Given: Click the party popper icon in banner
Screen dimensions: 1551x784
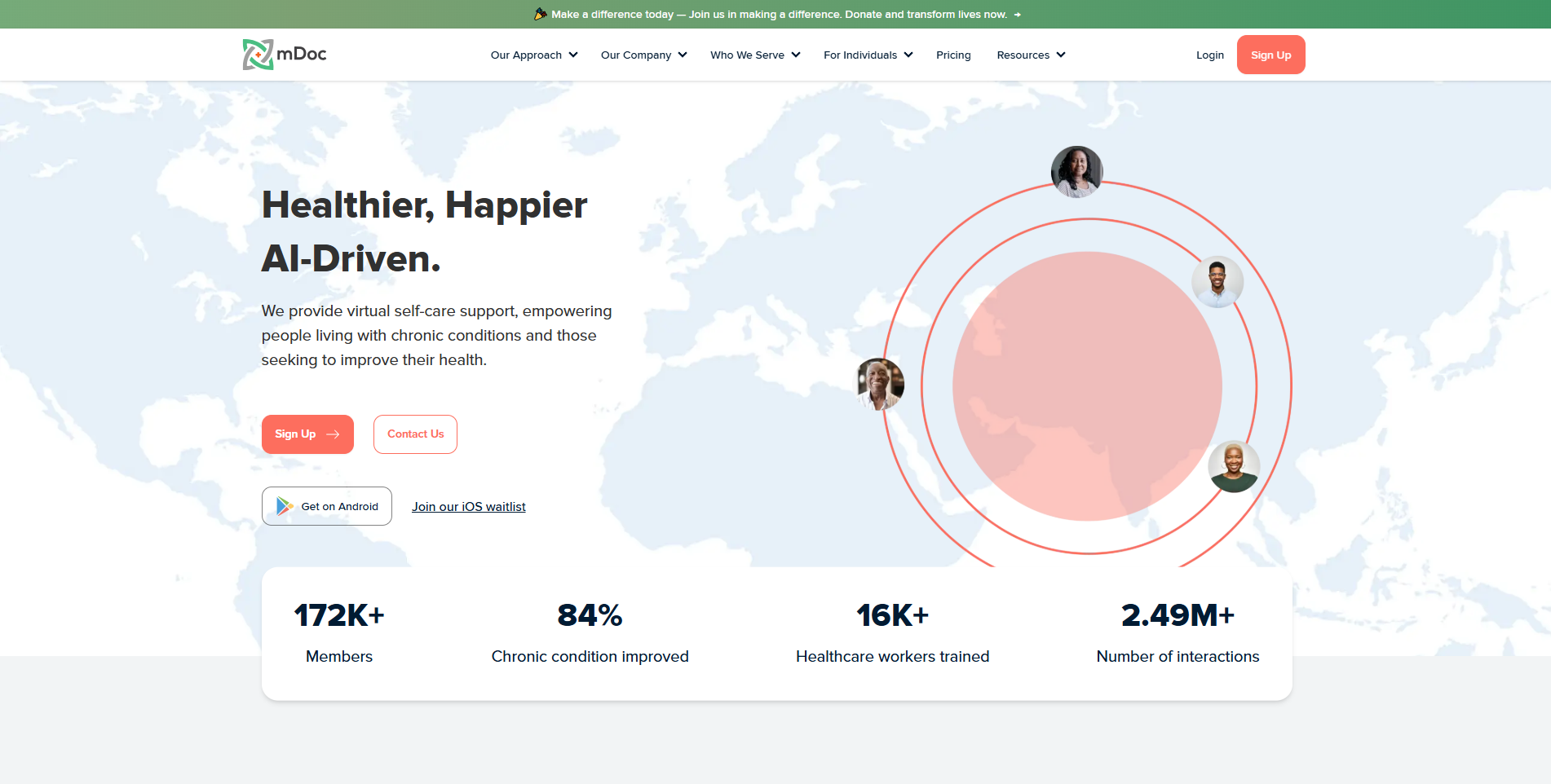Looking at the screenshot, I should [540, 14].
